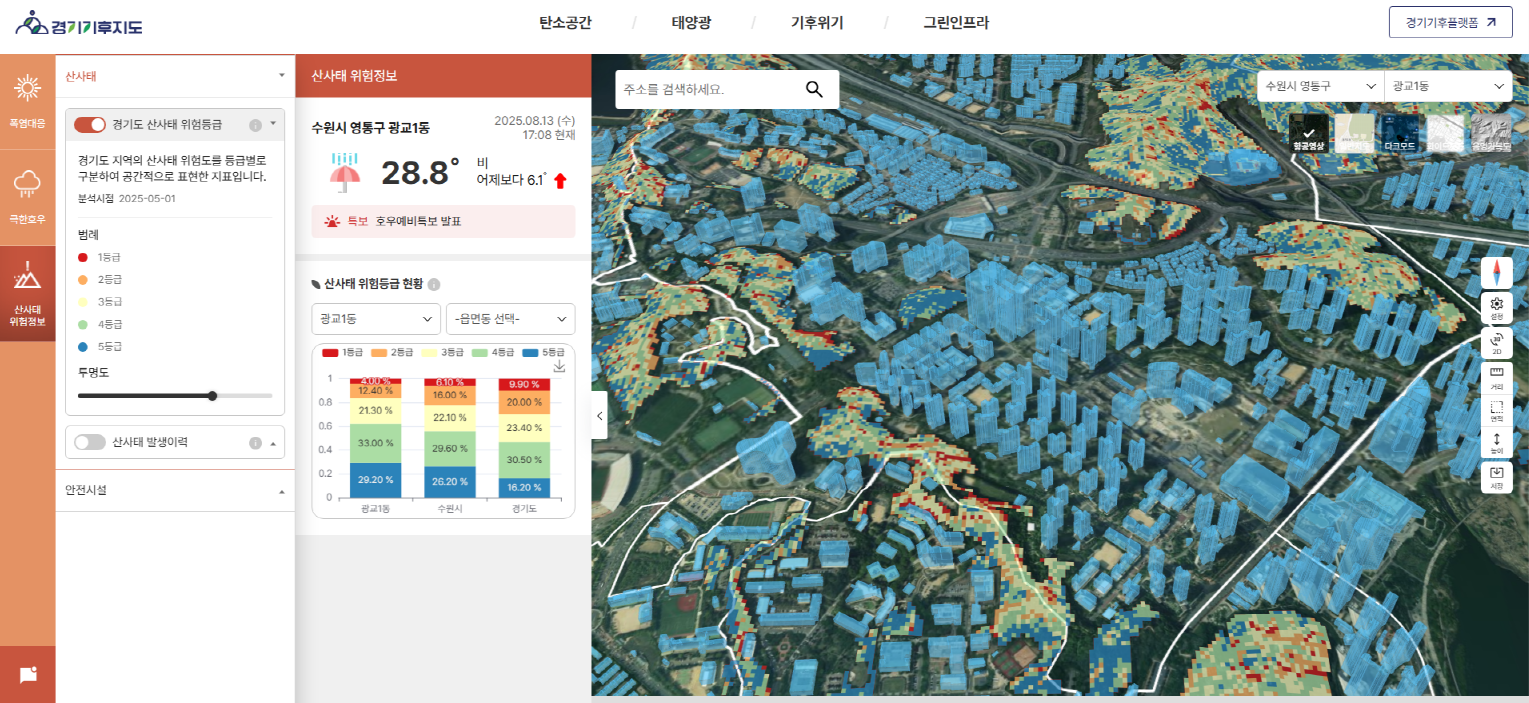1529x703 pixels.
Task: Click the 1등급 red legend dot
Action: tap(83, 257)
